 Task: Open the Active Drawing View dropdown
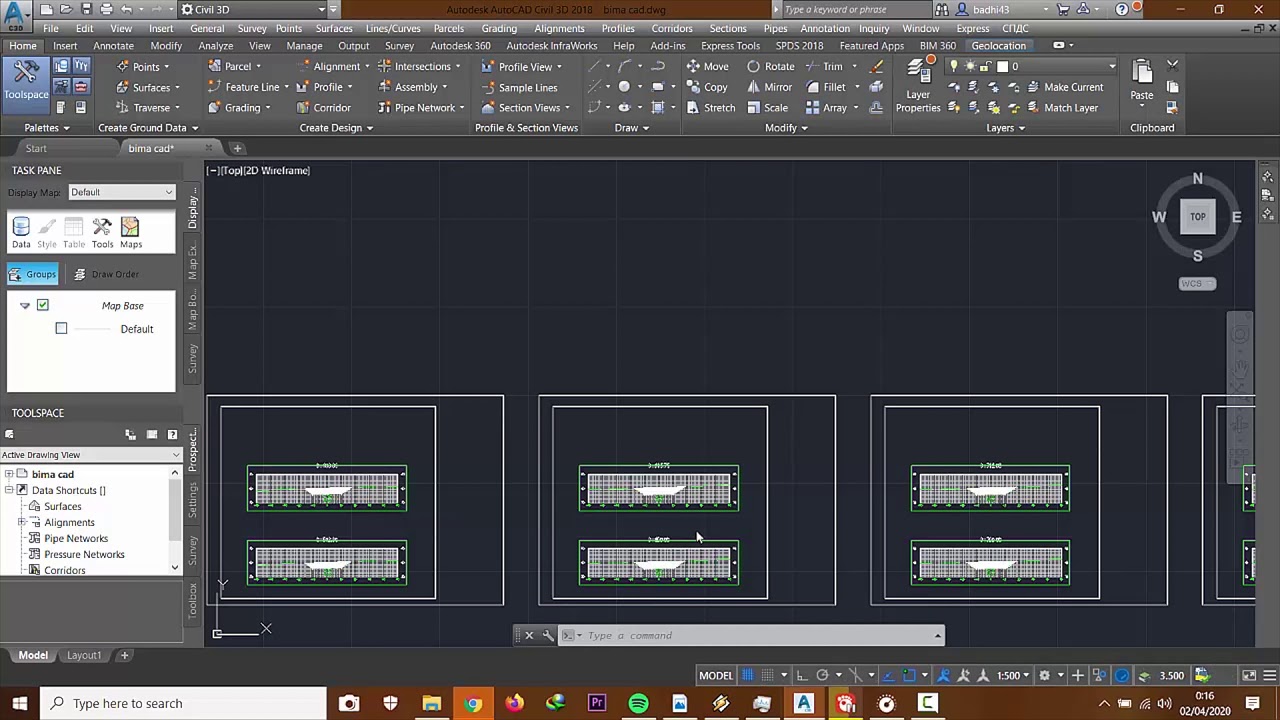[x=91, y=455]
